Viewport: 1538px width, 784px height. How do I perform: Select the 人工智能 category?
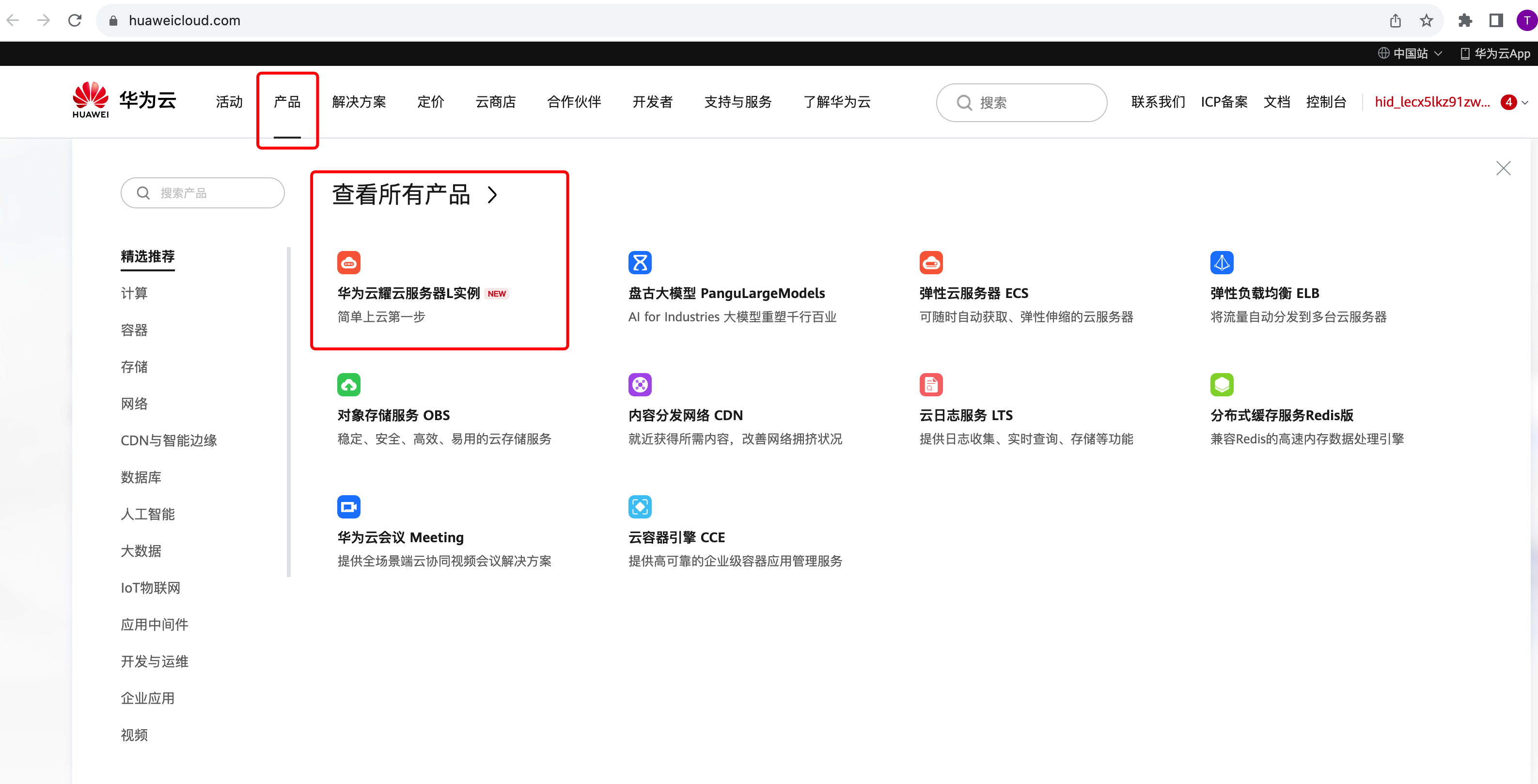point(147,514)
